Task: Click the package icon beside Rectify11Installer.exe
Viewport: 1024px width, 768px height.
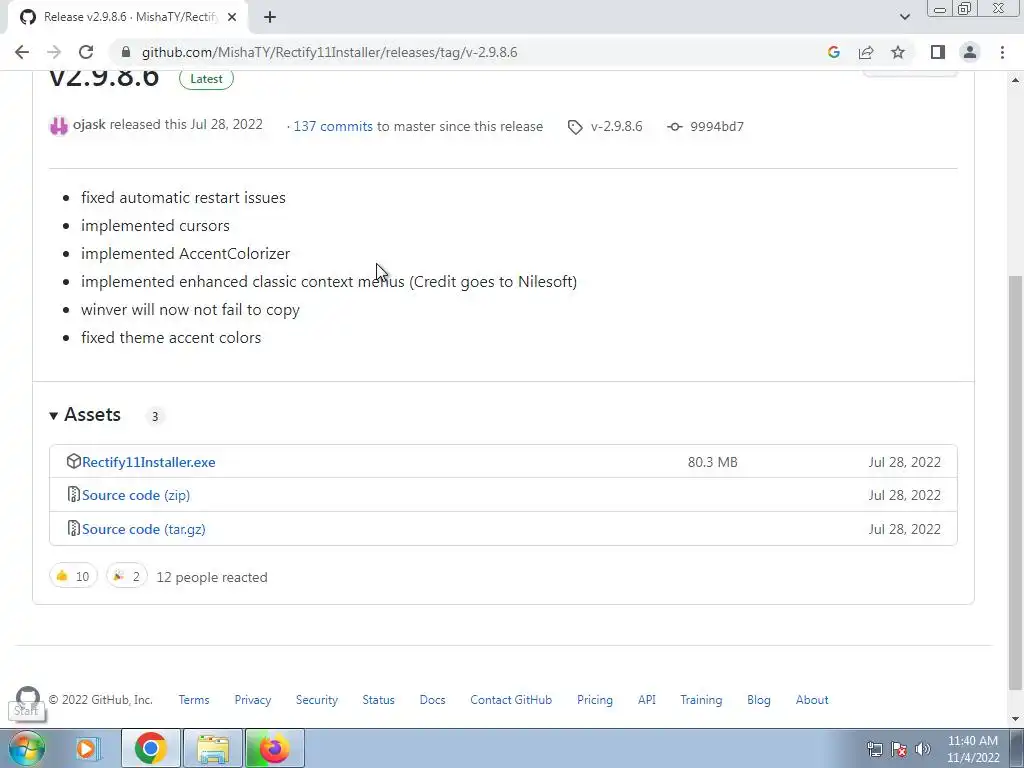Action: pyautogui.click(x=74, y=461)
